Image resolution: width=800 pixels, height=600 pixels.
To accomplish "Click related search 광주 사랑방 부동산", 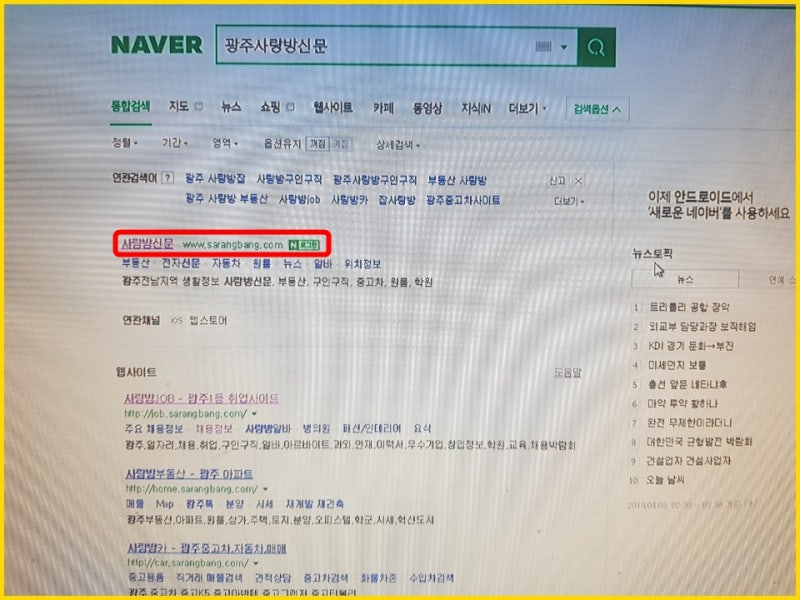I will (x=227, y=198).
